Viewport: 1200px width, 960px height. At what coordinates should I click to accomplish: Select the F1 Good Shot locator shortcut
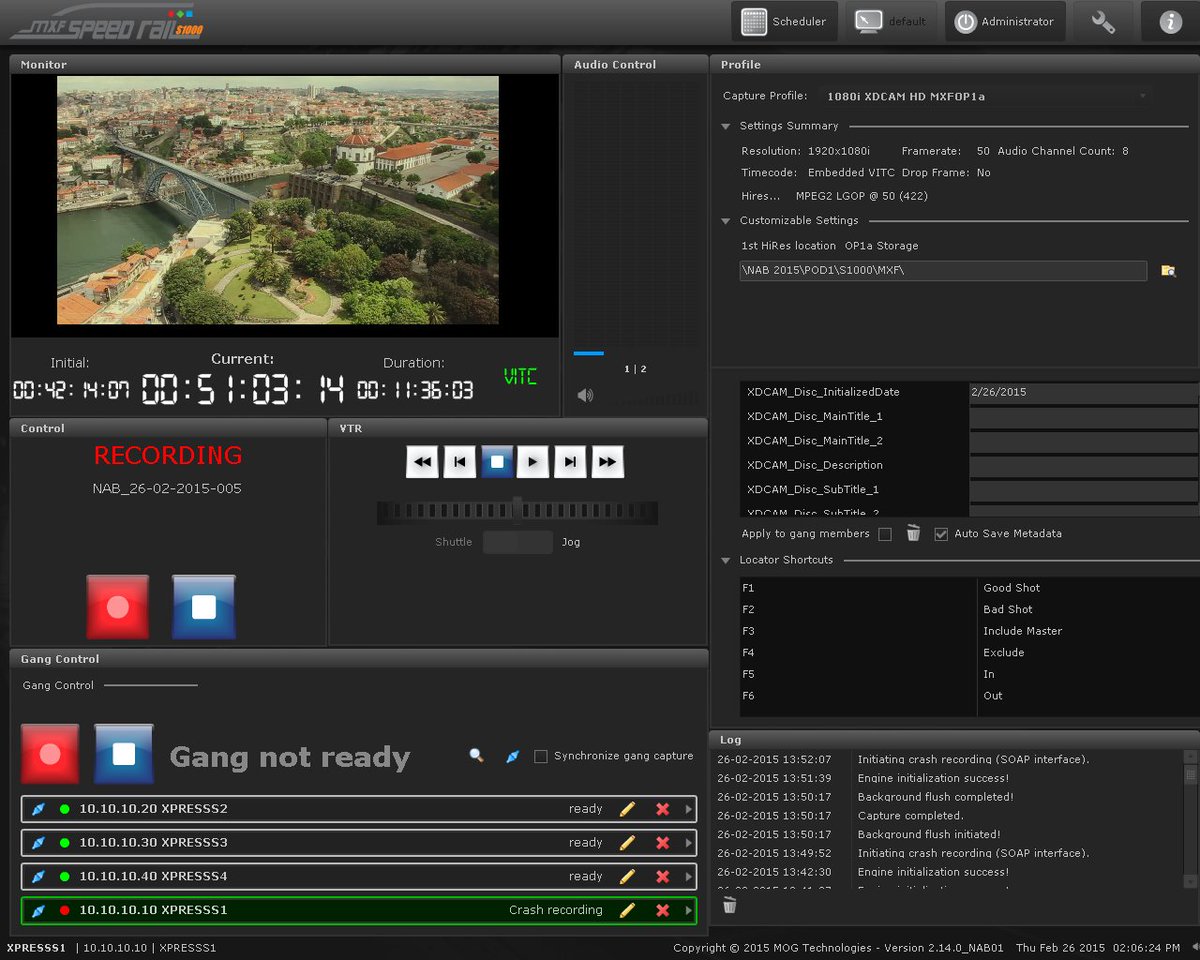(968, 588)
